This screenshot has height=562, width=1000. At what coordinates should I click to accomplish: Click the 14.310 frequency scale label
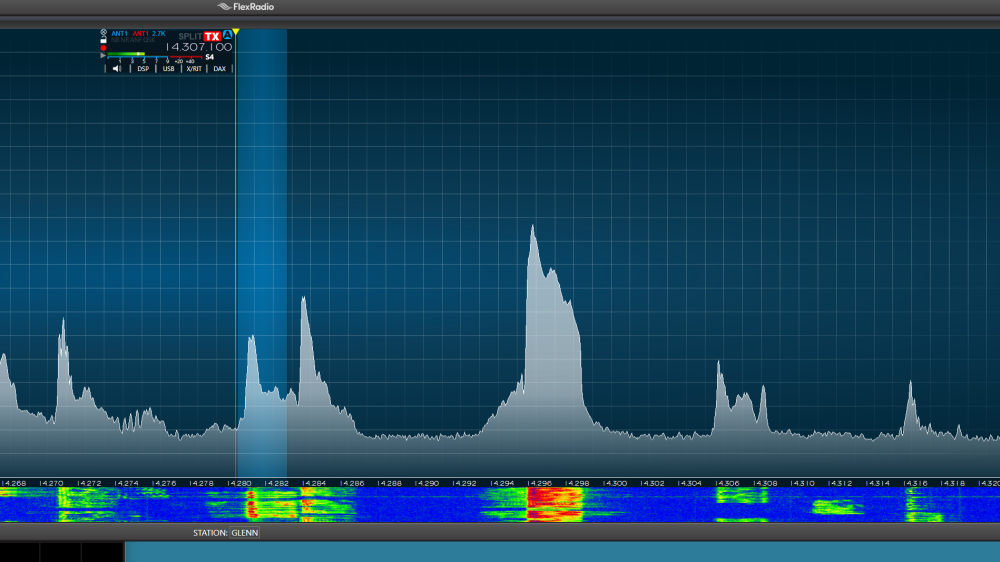802,484
